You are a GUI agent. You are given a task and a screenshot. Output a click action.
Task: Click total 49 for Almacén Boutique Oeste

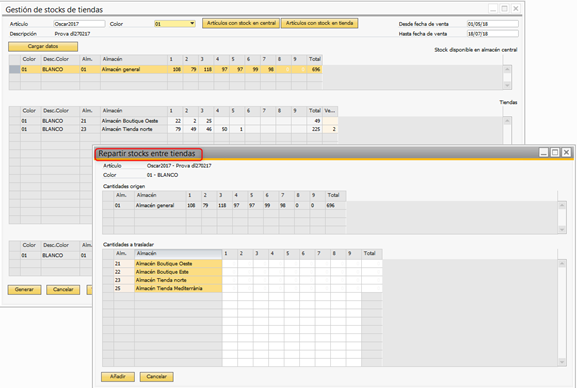(315, 121)
